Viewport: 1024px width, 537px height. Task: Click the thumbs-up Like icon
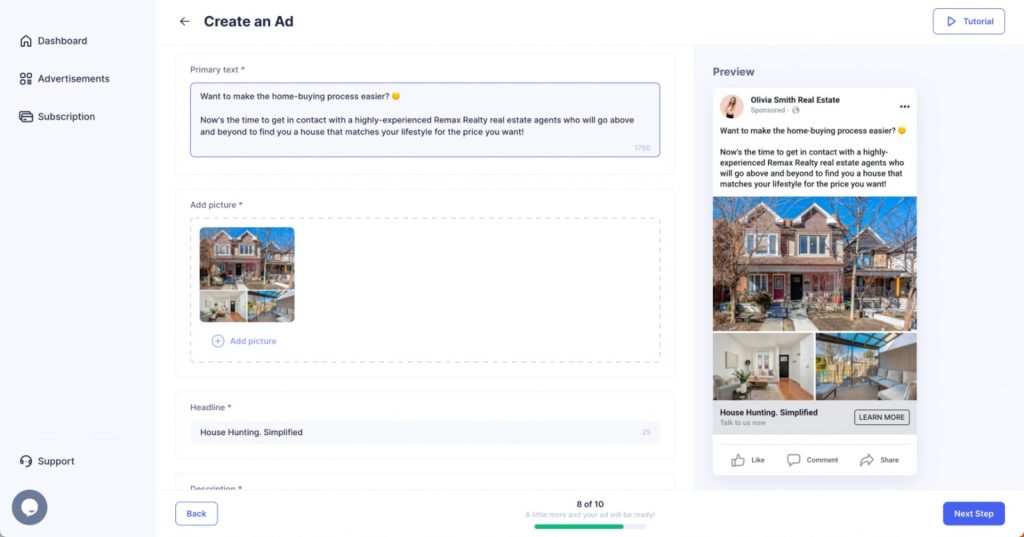[738, 460]
